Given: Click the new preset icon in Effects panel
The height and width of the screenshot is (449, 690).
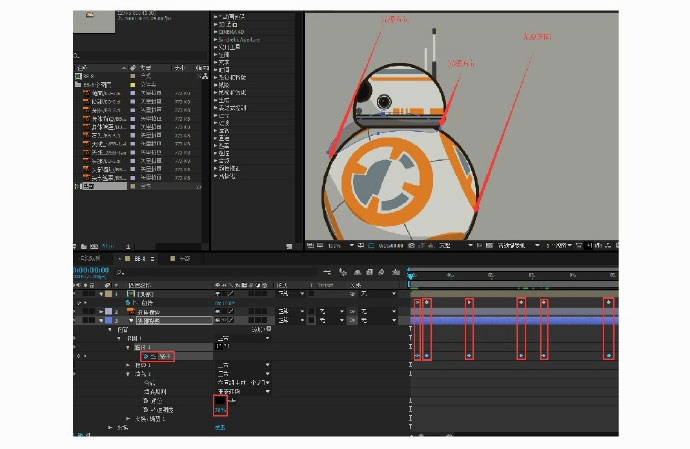Looking at the screenshot, I should [x=289, y=247].
